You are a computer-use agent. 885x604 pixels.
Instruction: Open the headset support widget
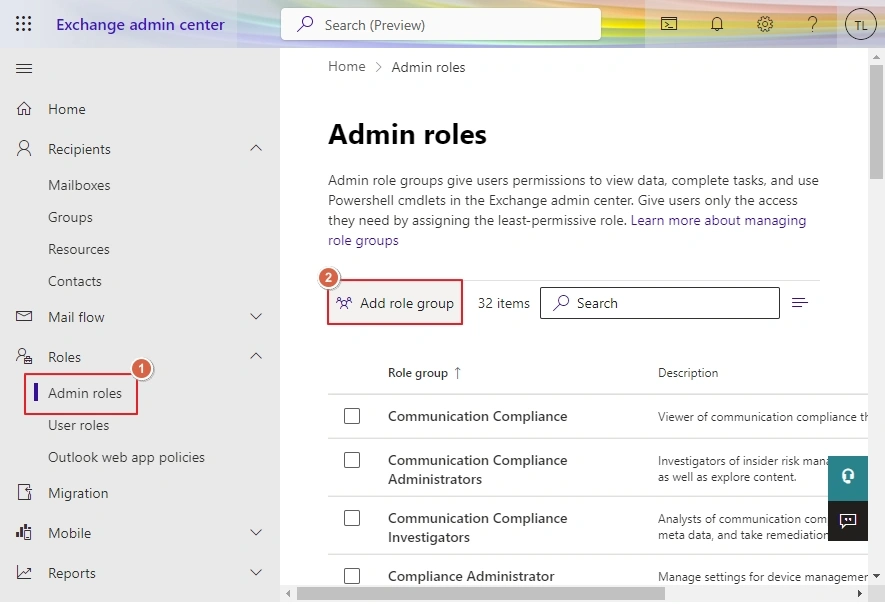pos(848,477)
